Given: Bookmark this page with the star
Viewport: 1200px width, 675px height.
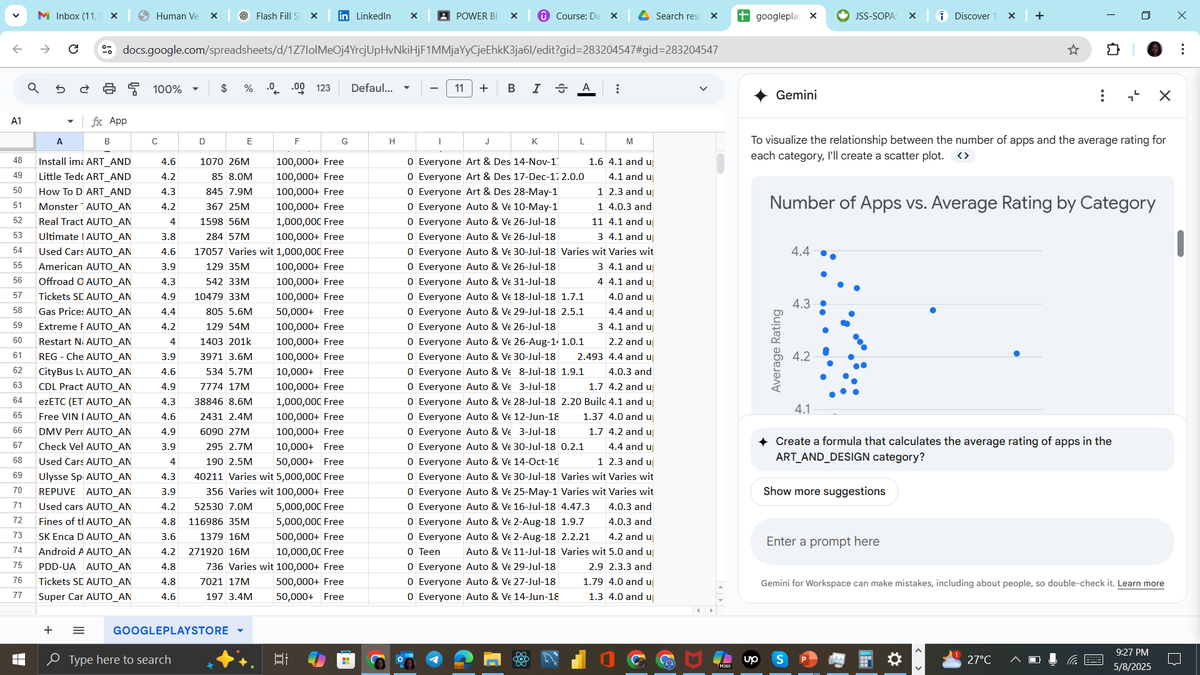Looking at the screenshot, I should click(1073, 49).
